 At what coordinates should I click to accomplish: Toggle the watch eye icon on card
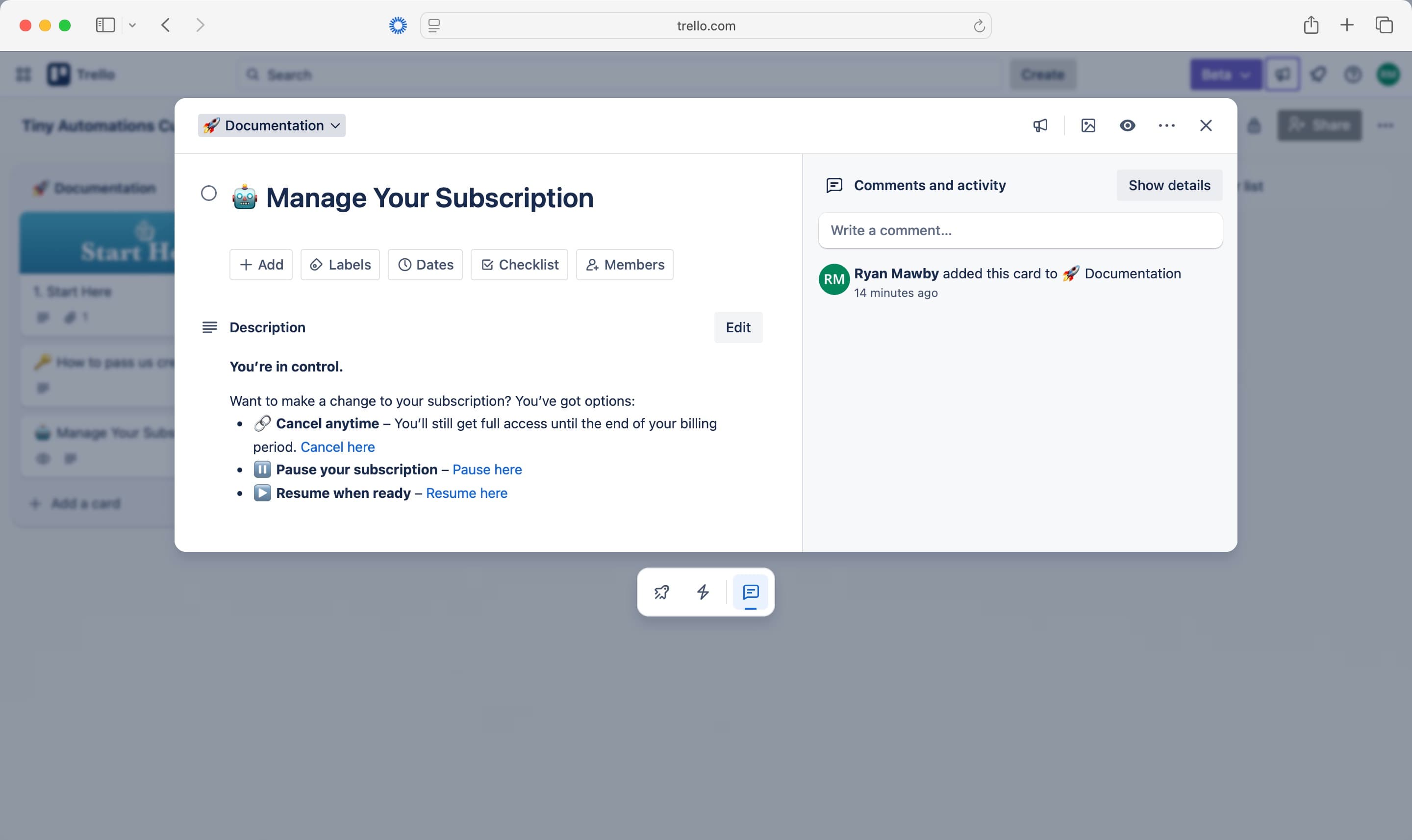(1127, 125)
